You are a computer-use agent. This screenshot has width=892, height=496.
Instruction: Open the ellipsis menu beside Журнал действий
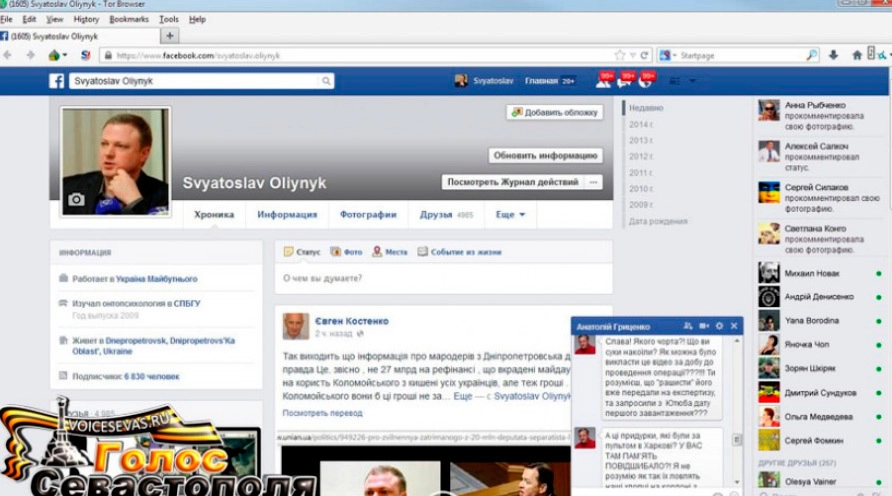594,182
